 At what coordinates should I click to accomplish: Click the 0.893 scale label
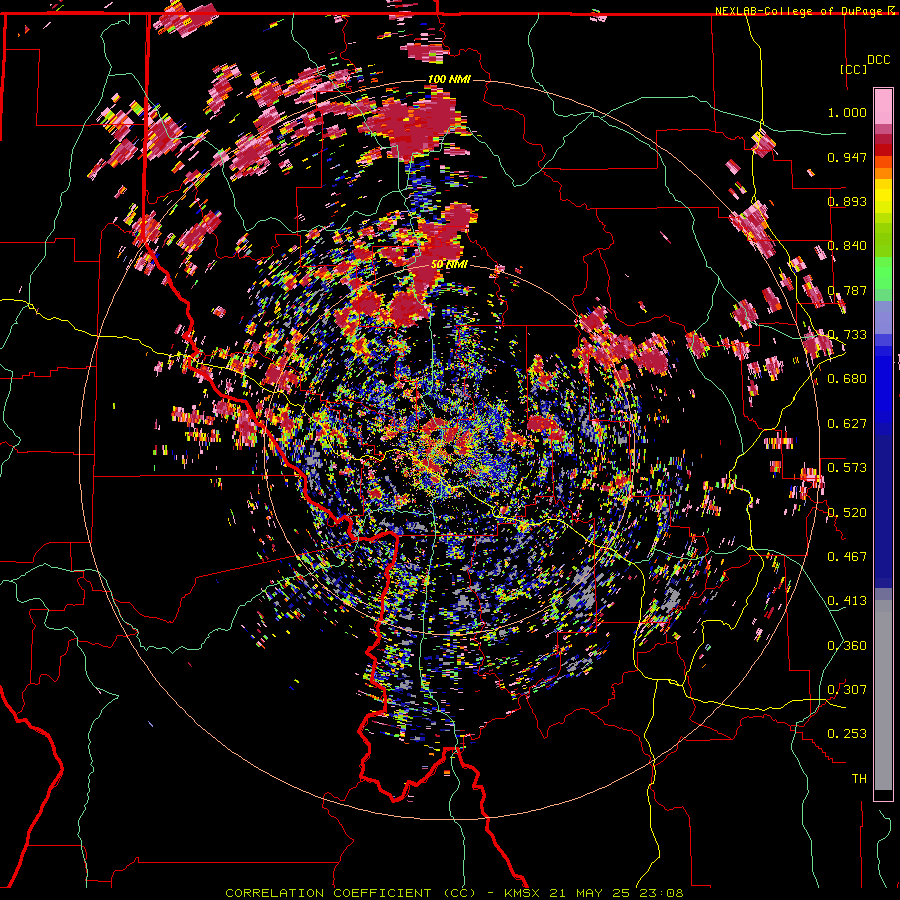click(847, 201)
